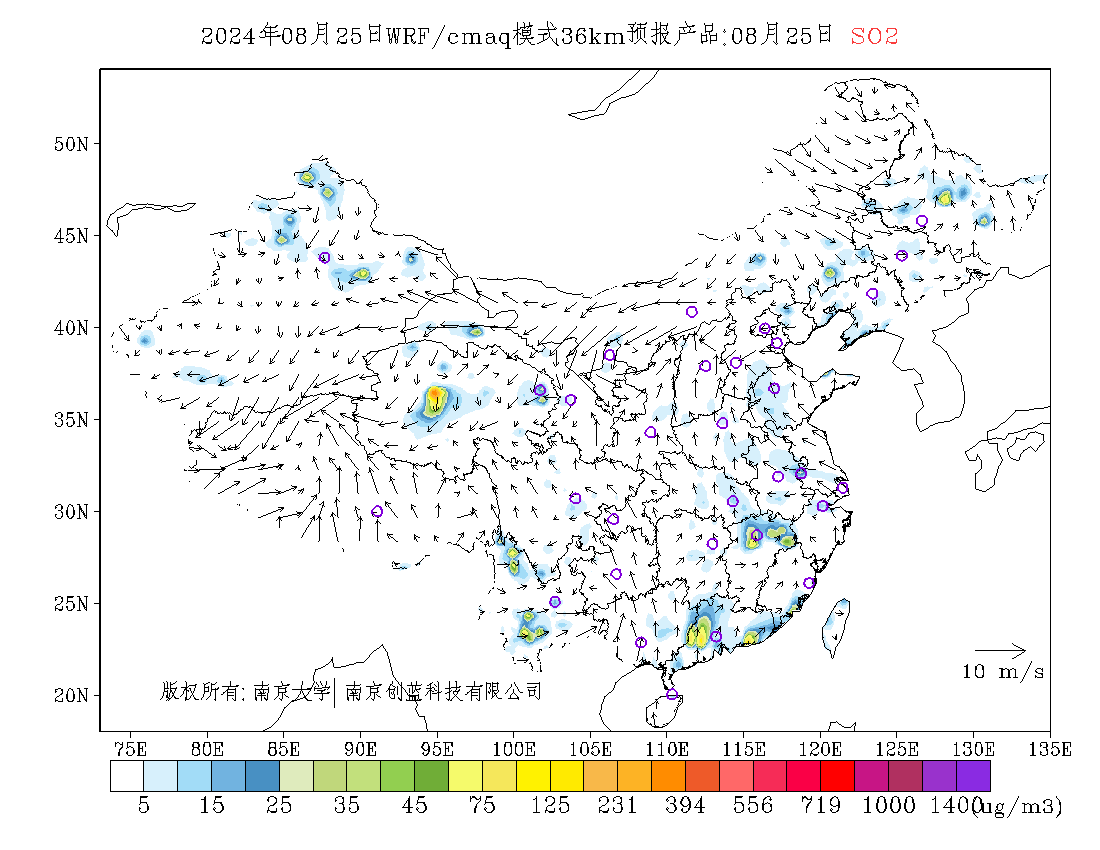
Task: Select the 20N latitude axis label
Action: [72, 695]
